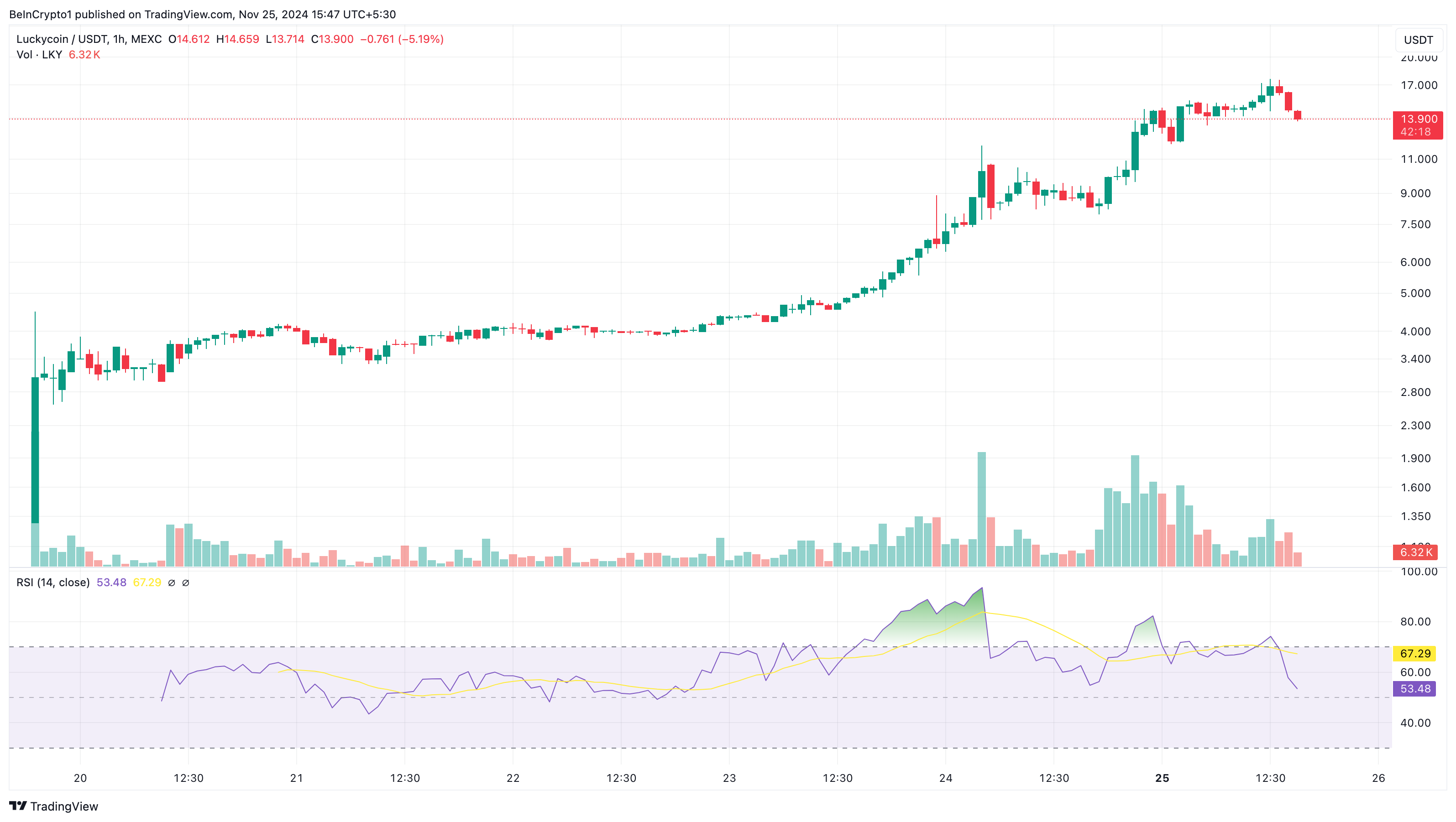Image resolution: width=1456 pixels, height=822 pixels.
Task: Click the Luckycoin / USDT symbol title
Action: [62, 39]
